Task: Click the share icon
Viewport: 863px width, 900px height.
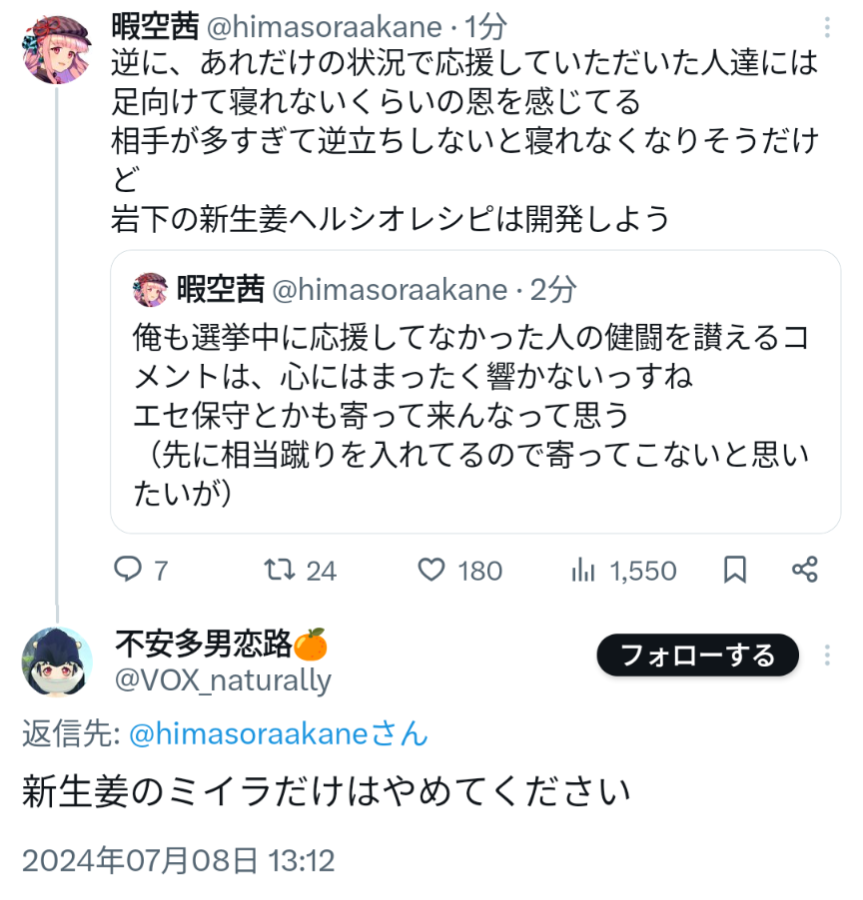Action: point(805,570)
